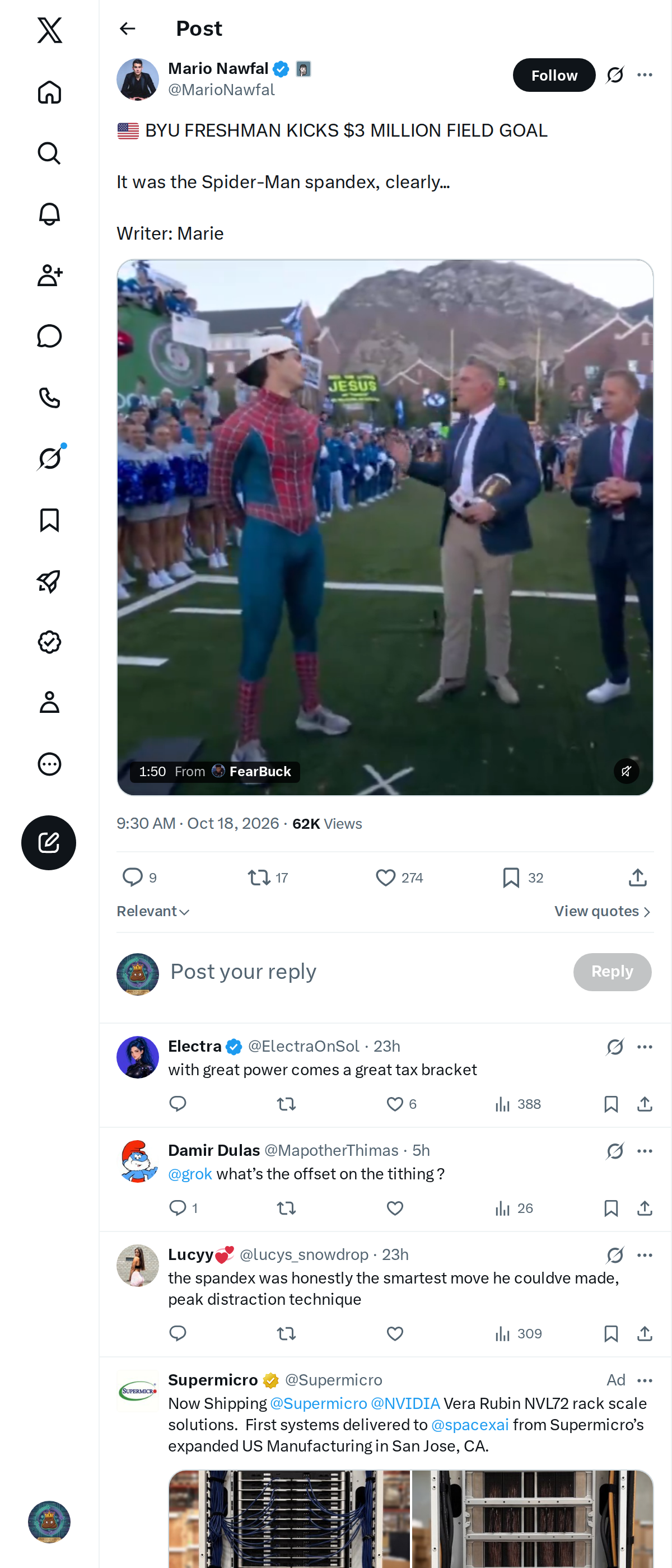Unmute the video with speaker icon
Viewport: 672px width, 1568px height.
(x=626, y=771)
